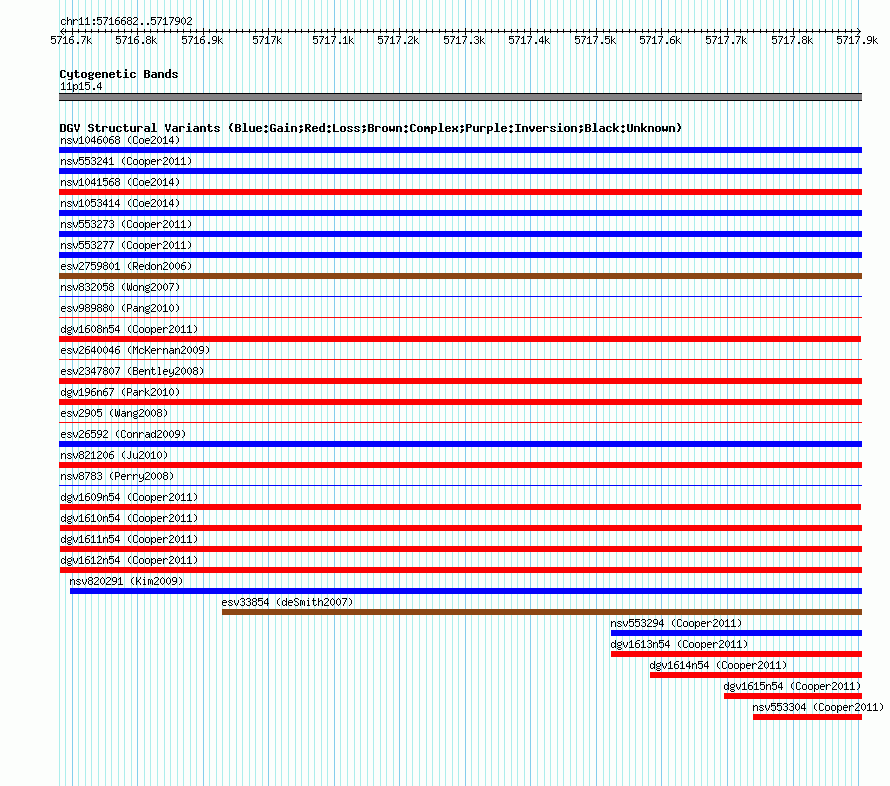Click the red loss bar for nsv1041568
Screen dimensions: 890x786
point(460,192)
